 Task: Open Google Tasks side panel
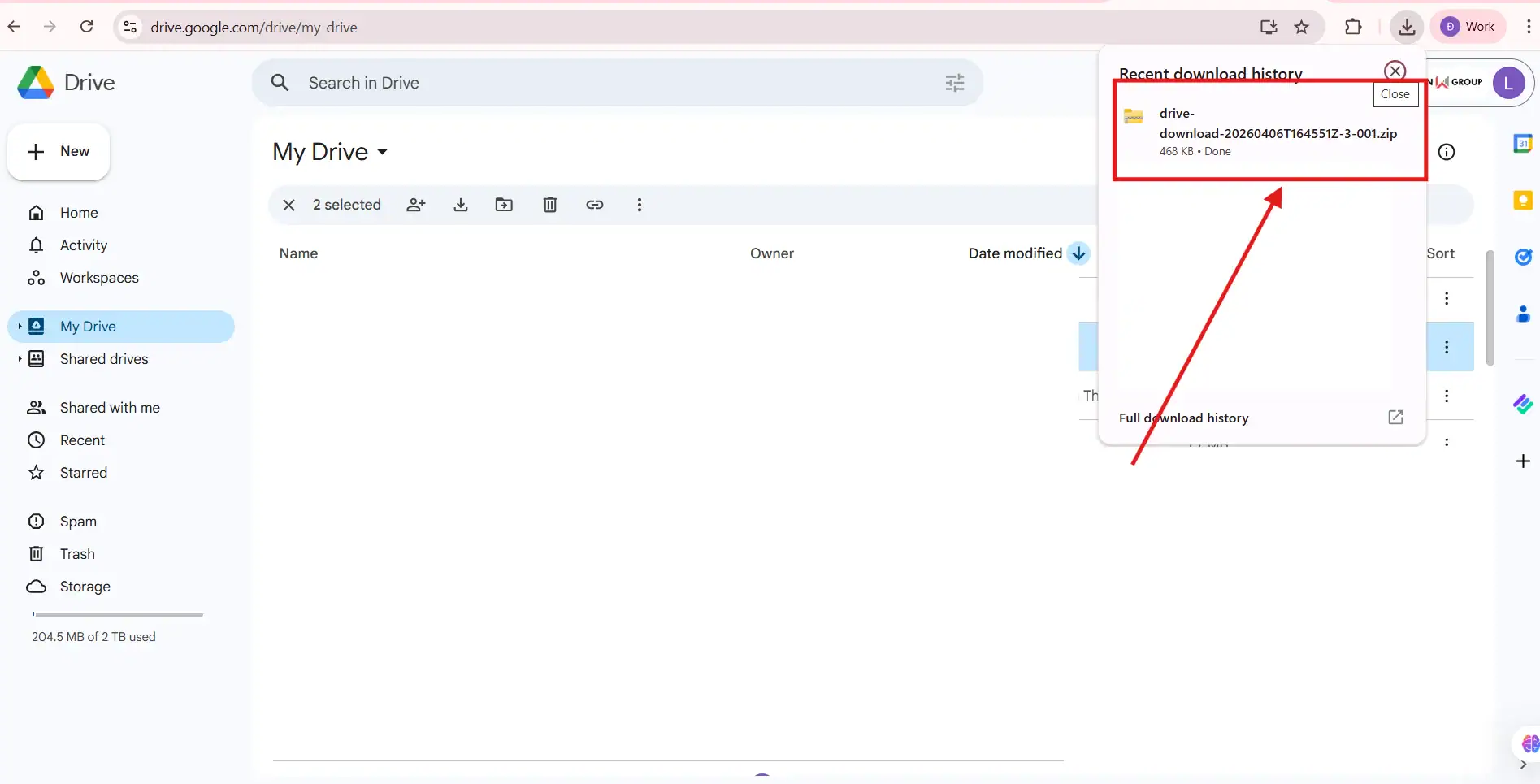point(1524,257)
